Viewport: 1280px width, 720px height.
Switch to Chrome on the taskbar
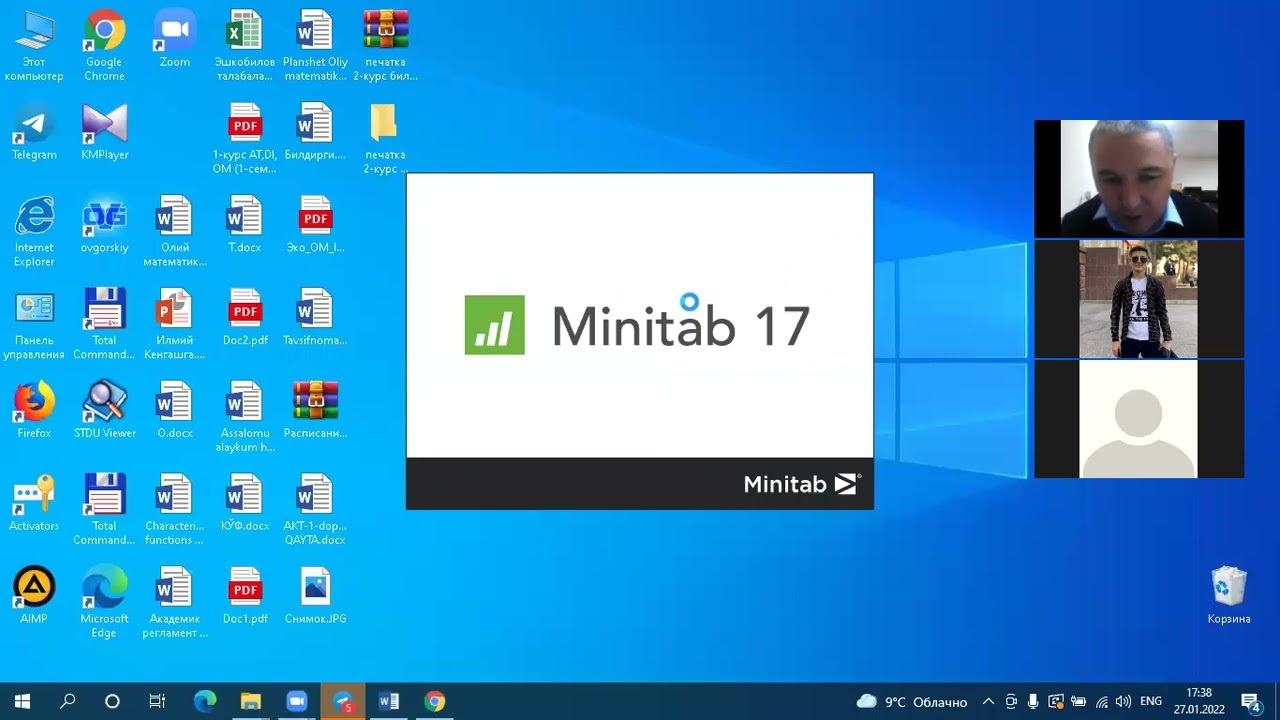point(435,701)
